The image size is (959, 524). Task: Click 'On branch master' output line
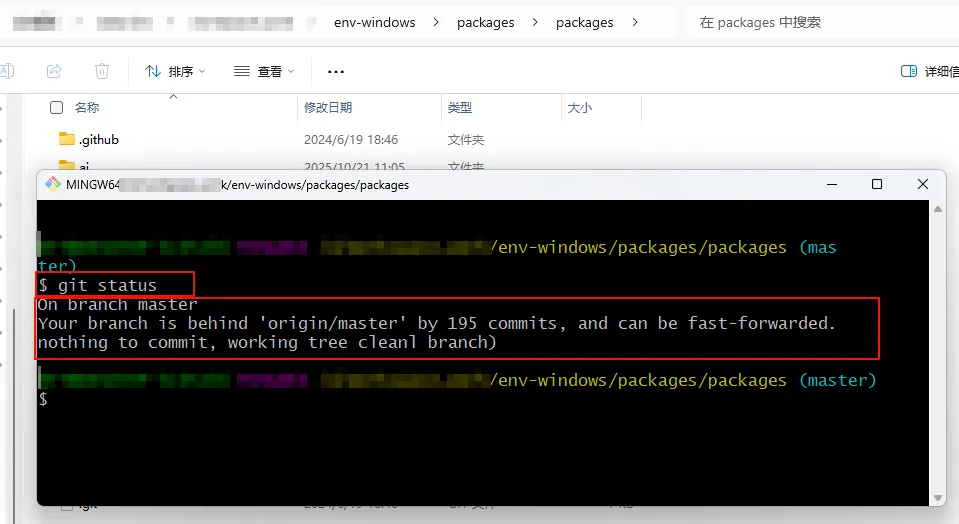tap(117, 304)
